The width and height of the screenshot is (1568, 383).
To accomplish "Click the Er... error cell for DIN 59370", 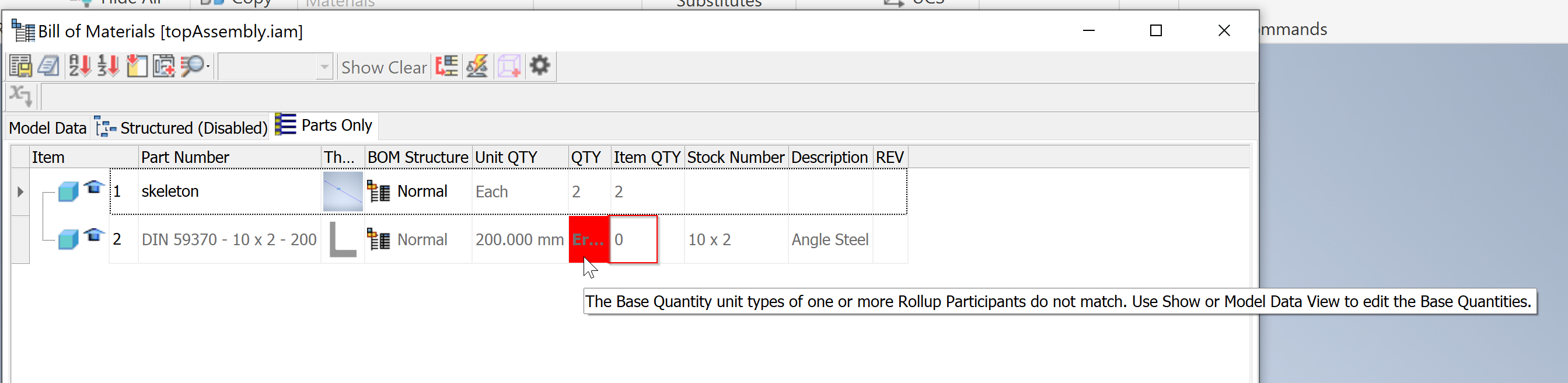I will click(588, 239).
